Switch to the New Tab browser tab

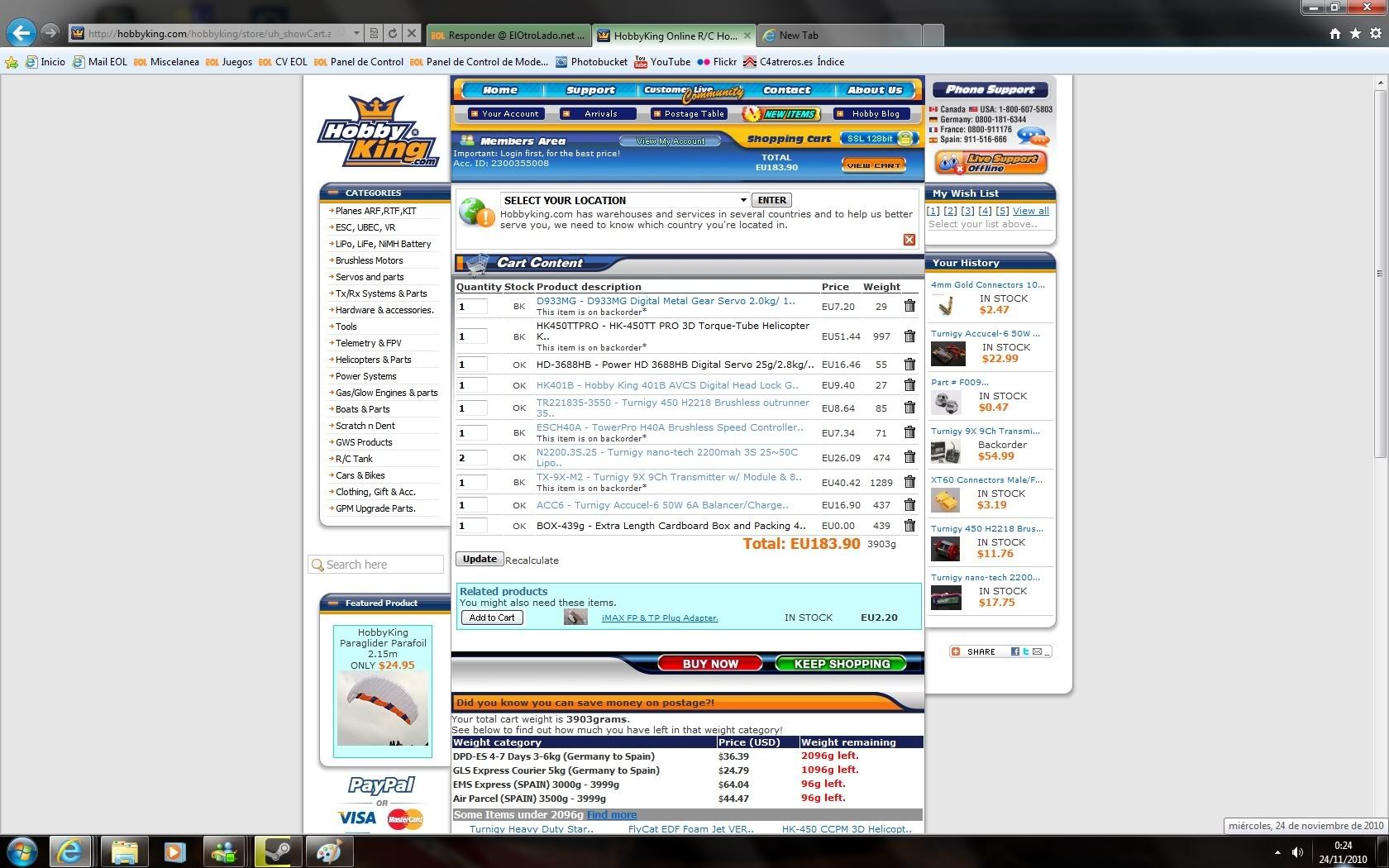(838, 36)
